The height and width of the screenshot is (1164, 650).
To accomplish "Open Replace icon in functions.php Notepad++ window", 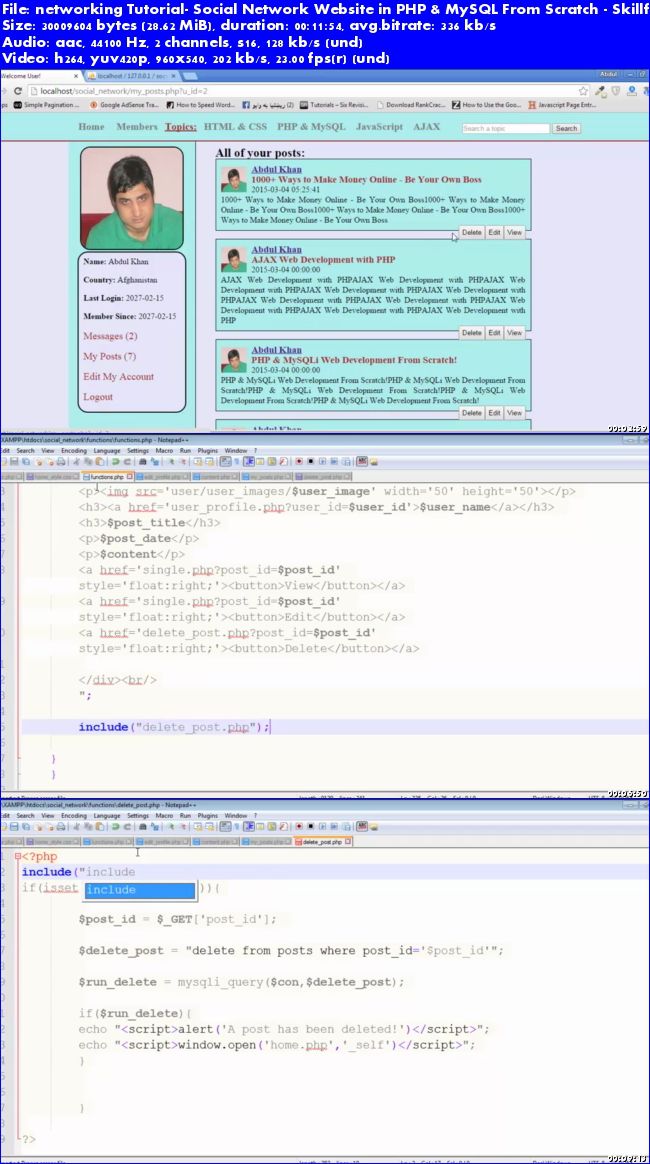I will coord(154,461).
